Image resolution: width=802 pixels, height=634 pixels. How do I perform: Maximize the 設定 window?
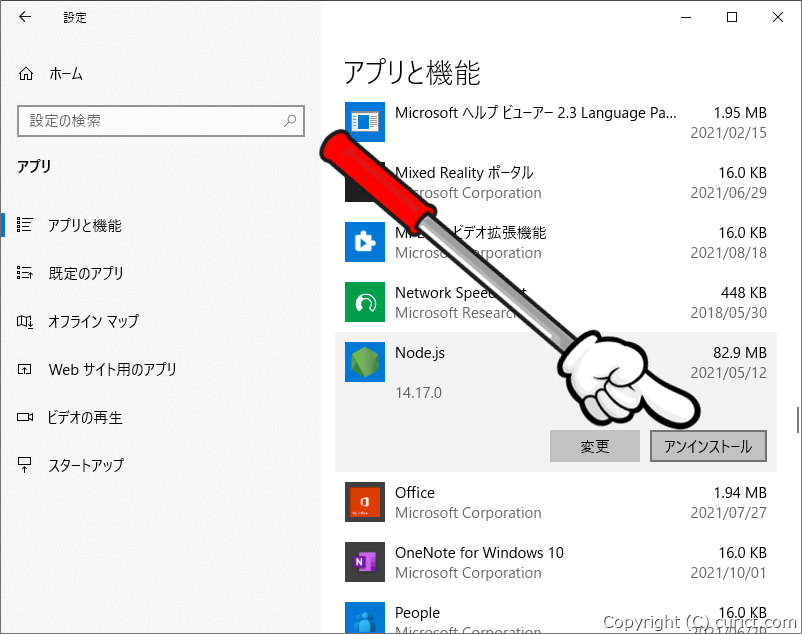pyautogui.click(x=732, y=17)
